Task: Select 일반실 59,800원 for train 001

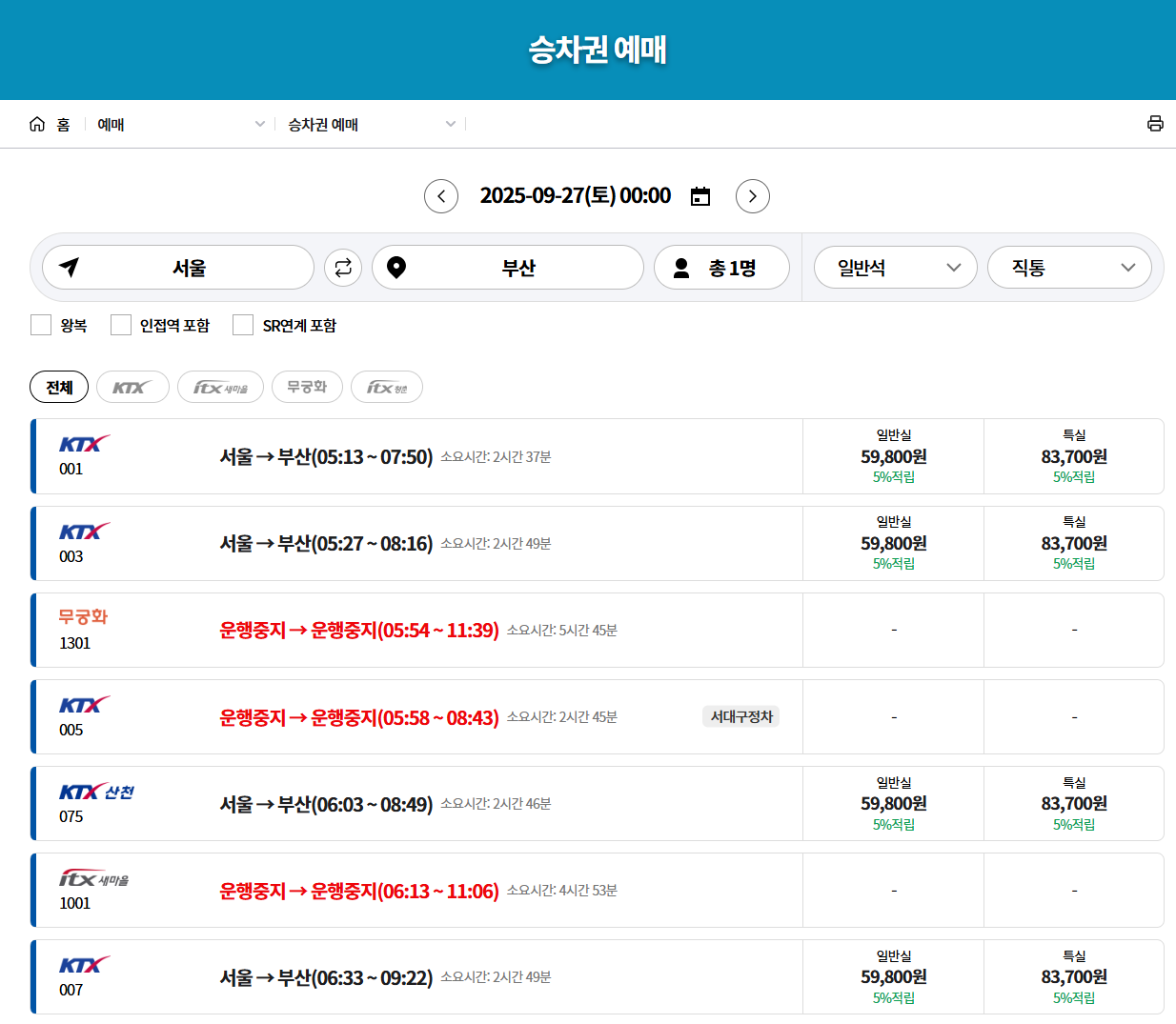Action: (894, 456)
